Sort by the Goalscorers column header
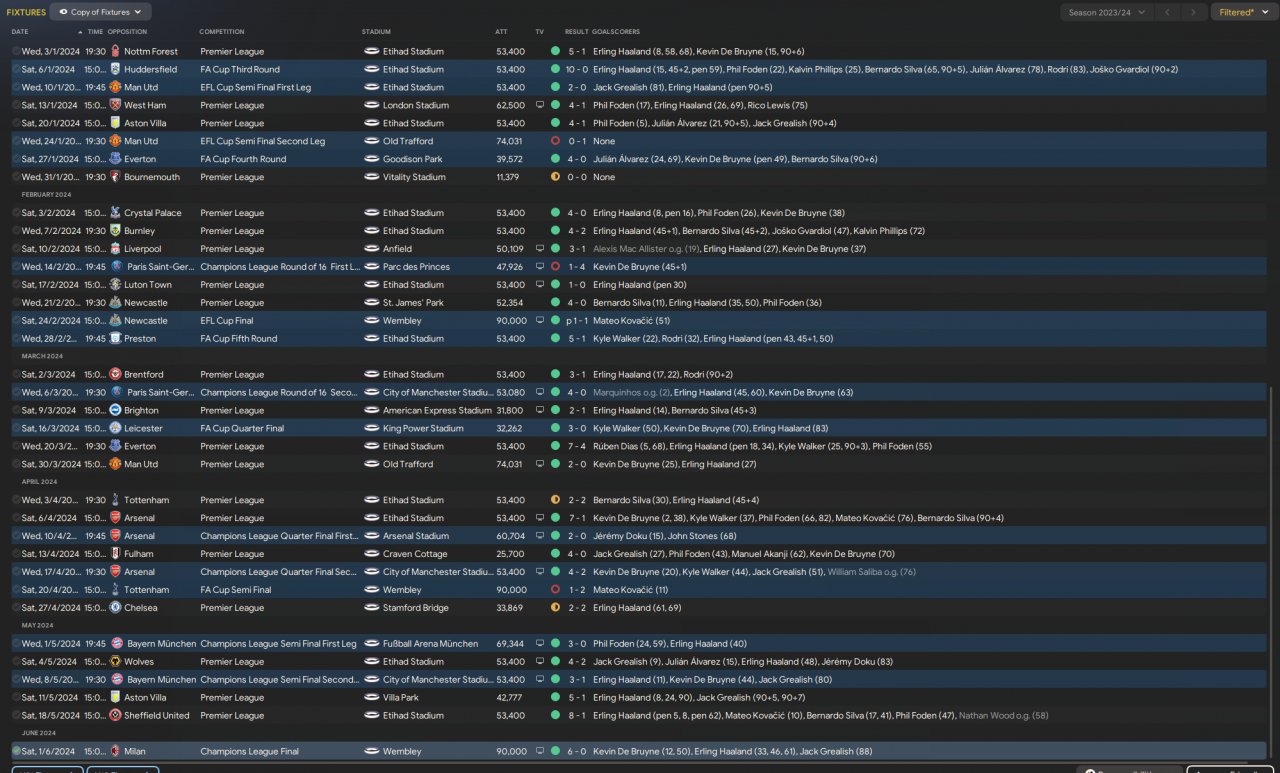This screenshot has width=1280, height=773. click(x=616, y=32)
